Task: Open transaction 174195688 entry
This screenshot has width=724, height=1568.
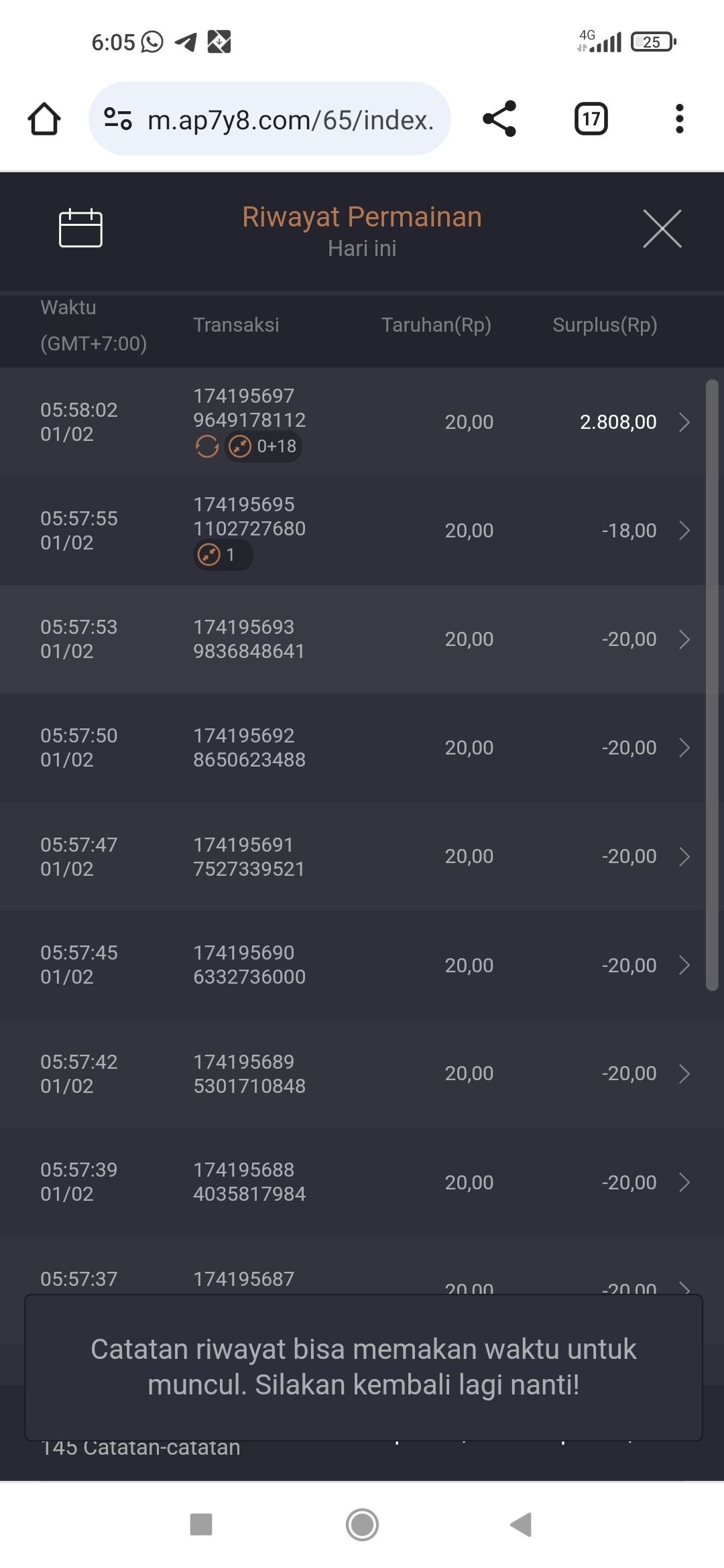Action: coord(249,1182)
